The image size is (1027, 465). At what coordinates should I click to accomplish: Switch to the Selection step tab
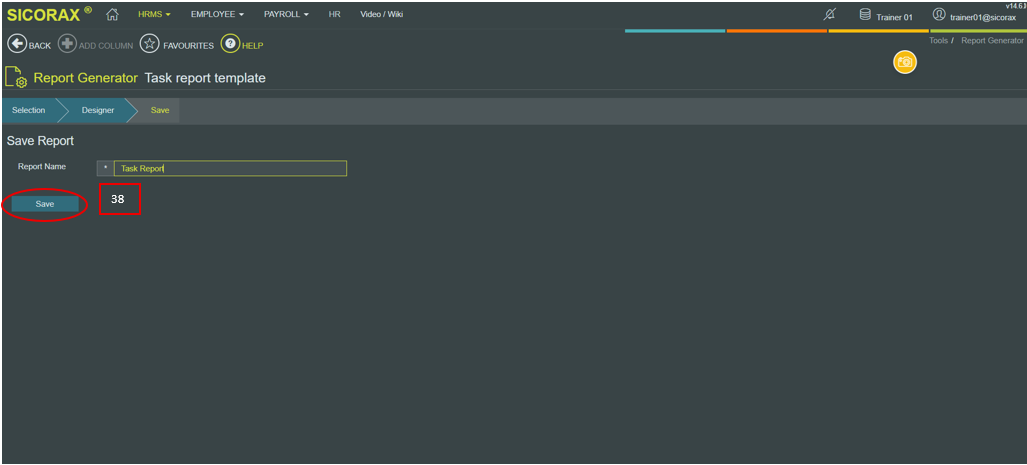[29, 110]
